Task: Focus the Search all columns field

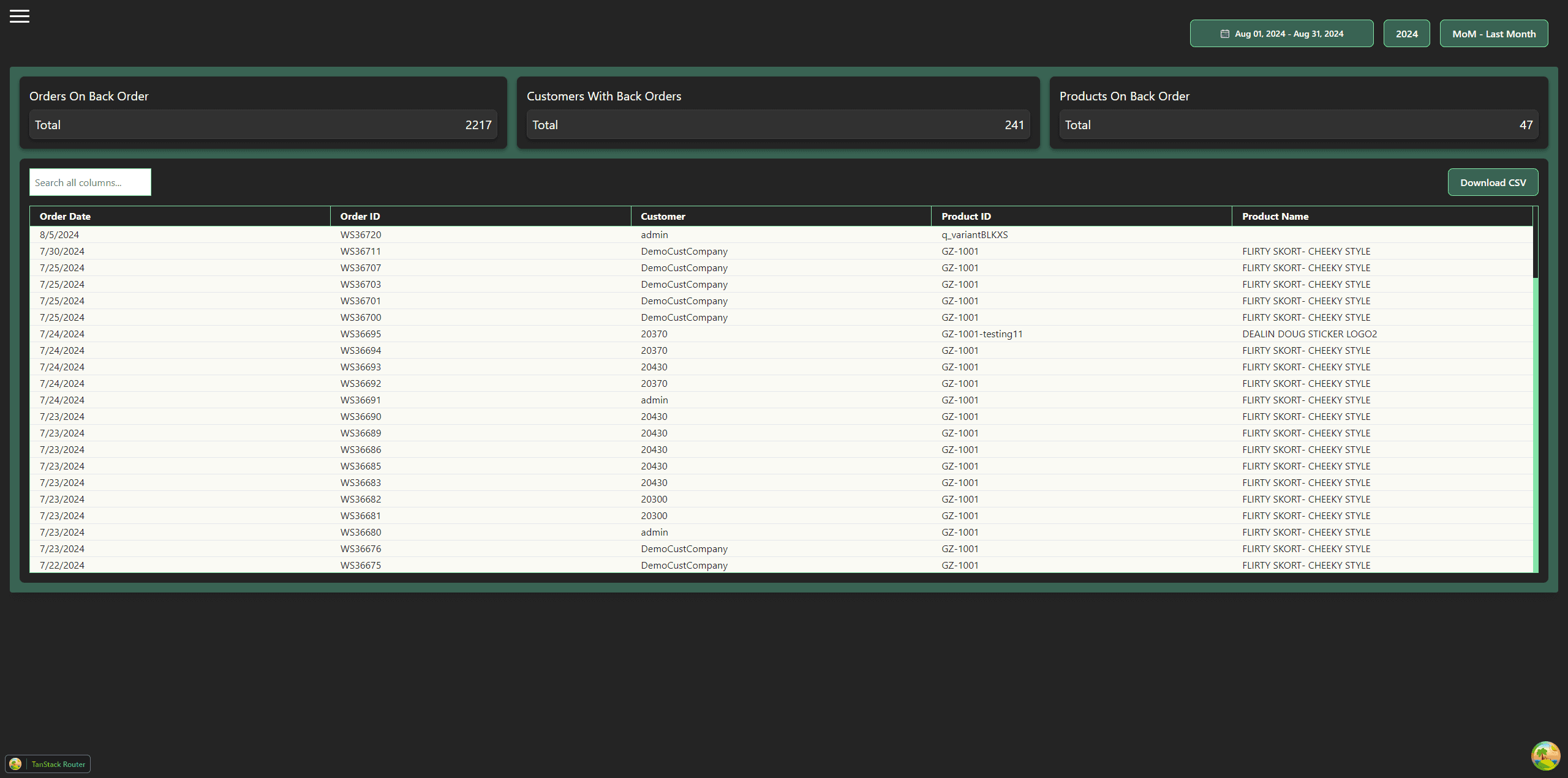Action: tap(90, 182)
